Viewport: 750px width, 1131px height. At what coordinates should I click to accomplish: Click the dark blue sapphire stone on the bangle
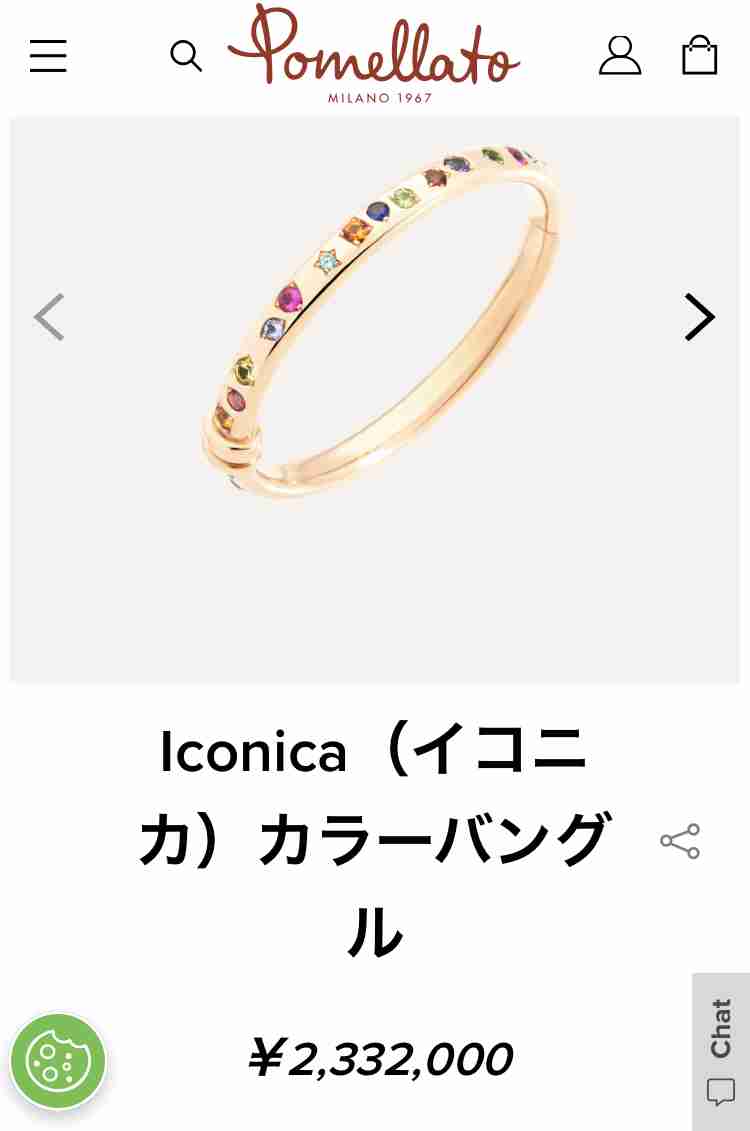[377, 211]
